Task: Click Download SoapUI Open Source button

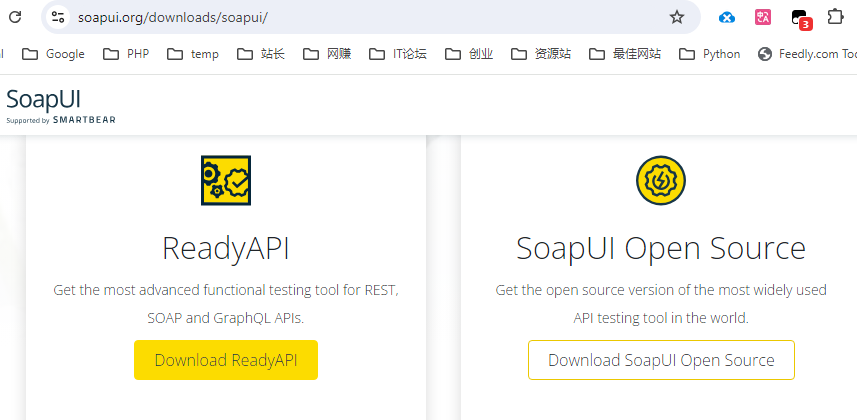Action: pyautogui.click(x=661, y=360)
